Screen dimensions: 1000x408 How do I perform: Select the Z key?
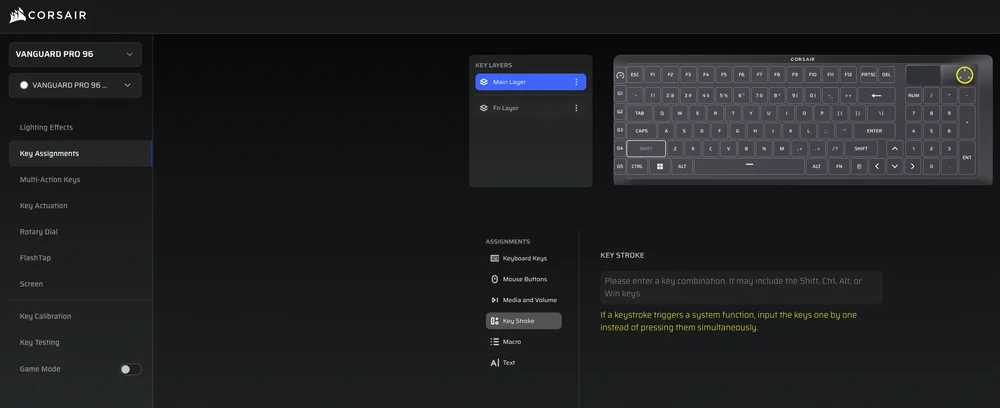[675, 149]
